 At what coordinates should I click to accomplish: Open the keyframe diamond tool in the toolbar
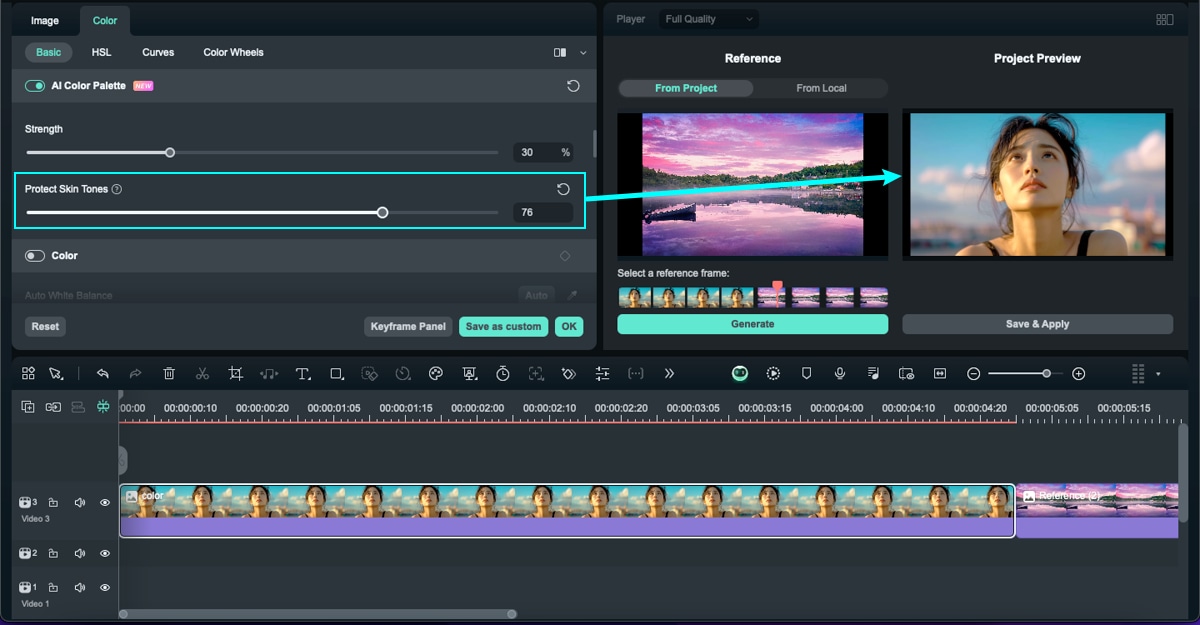coord(569,373)
